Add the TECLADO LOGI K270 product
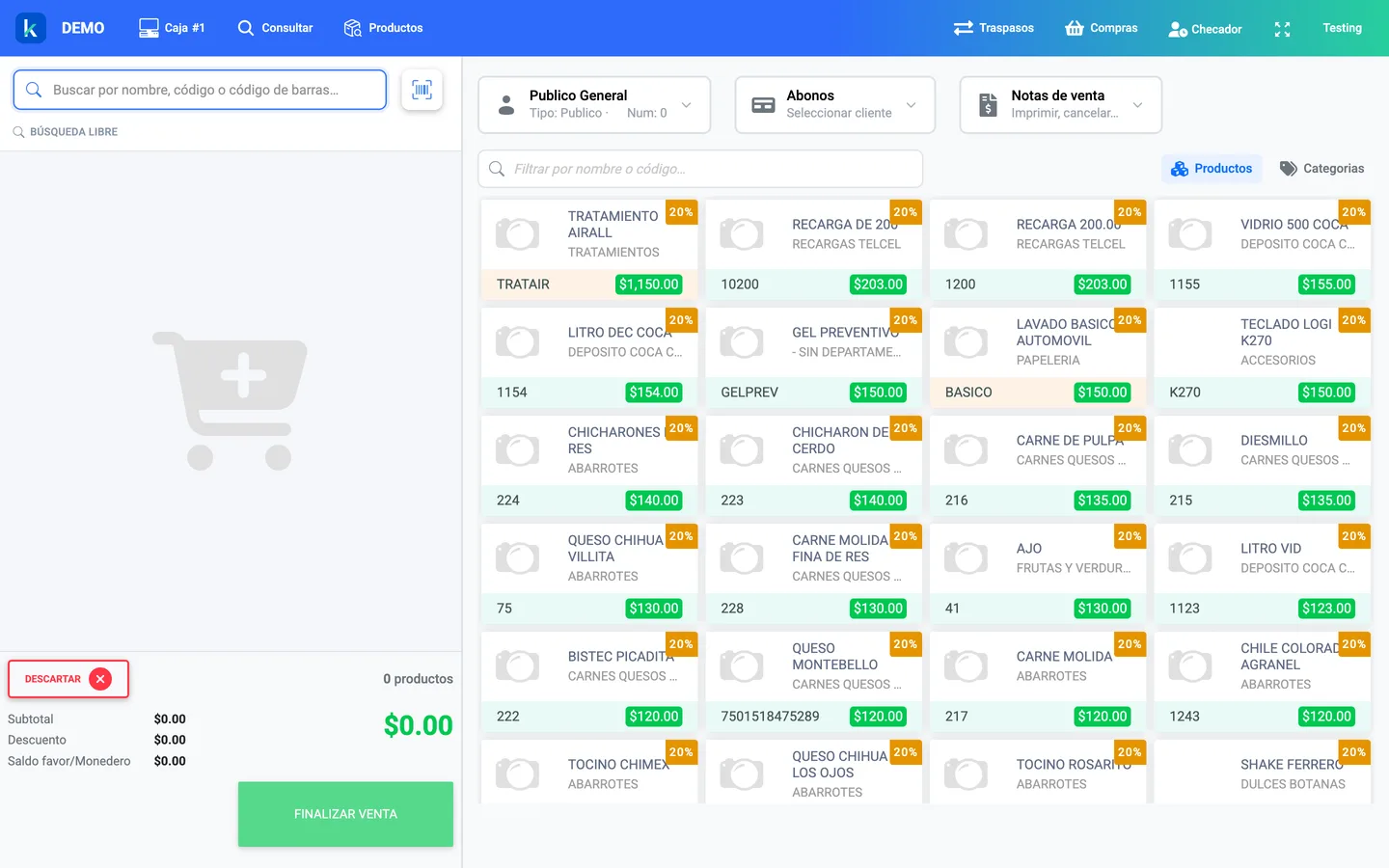This screenshot has width=1389, height=868. pos(1263,357)
